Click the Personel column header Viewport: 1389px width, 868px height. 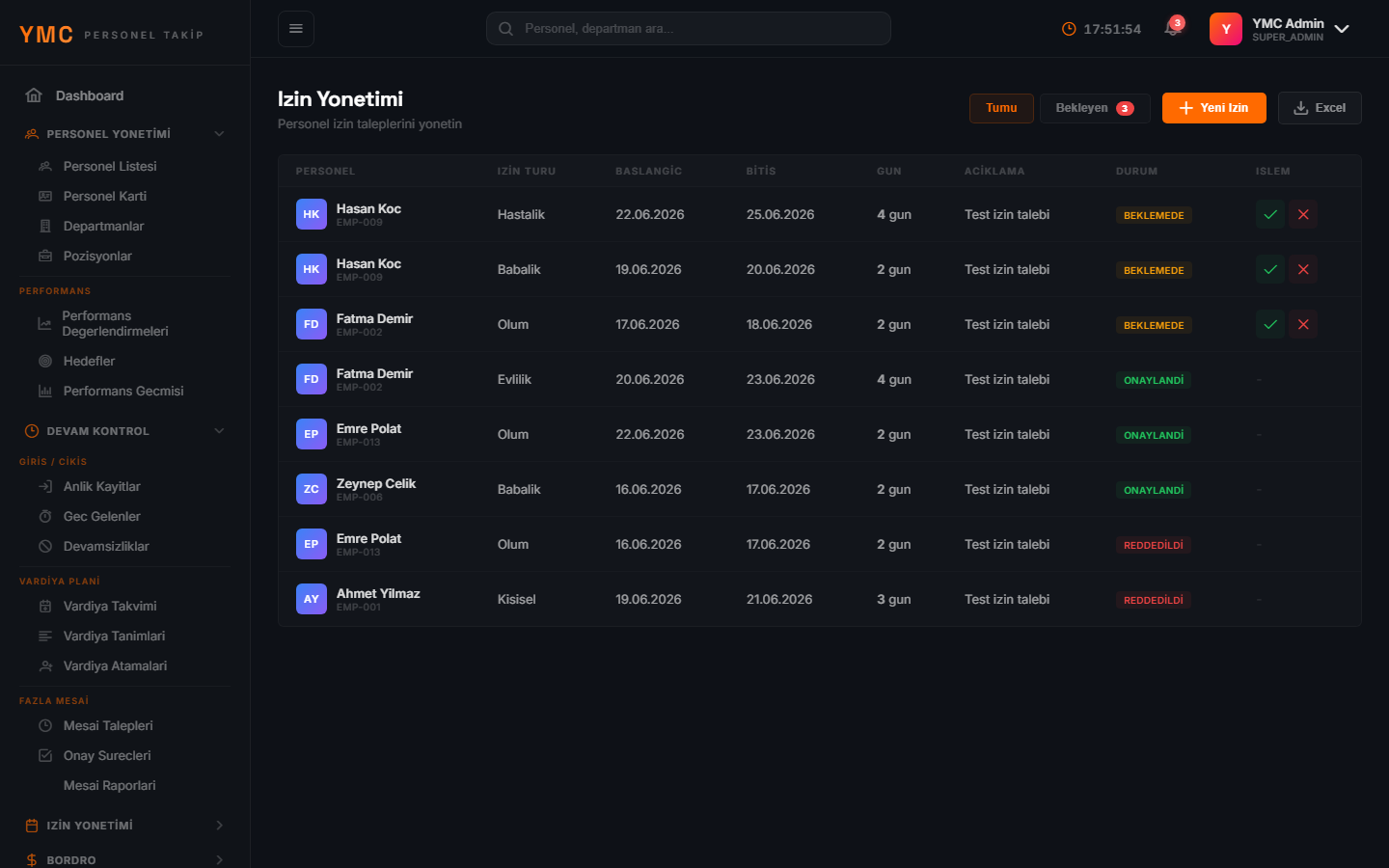(x=325, y=171)
